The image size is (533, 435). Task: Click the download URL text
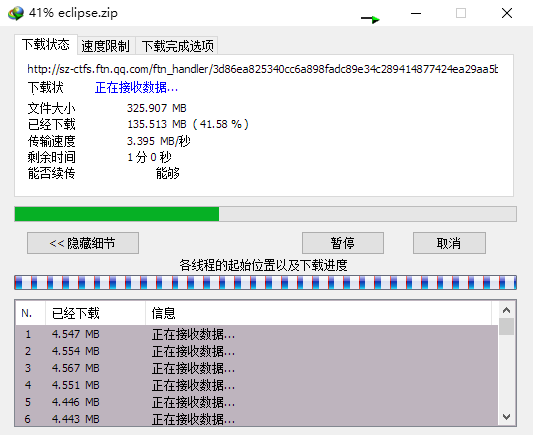262,69
